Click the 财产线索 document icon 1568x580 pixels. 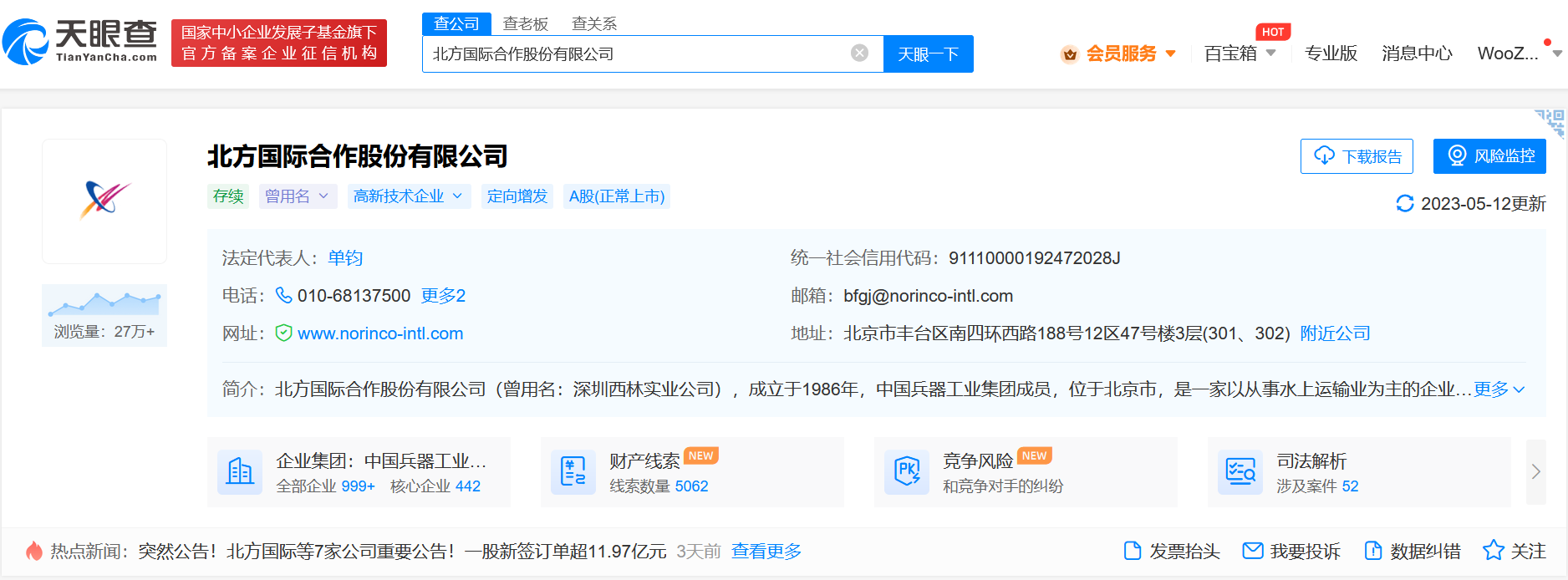573,472
